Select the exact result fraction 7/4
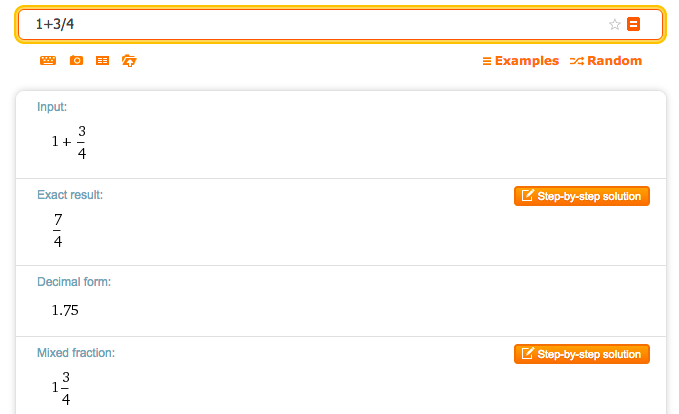Screen dimensions: 679x414 click(58, 231)
